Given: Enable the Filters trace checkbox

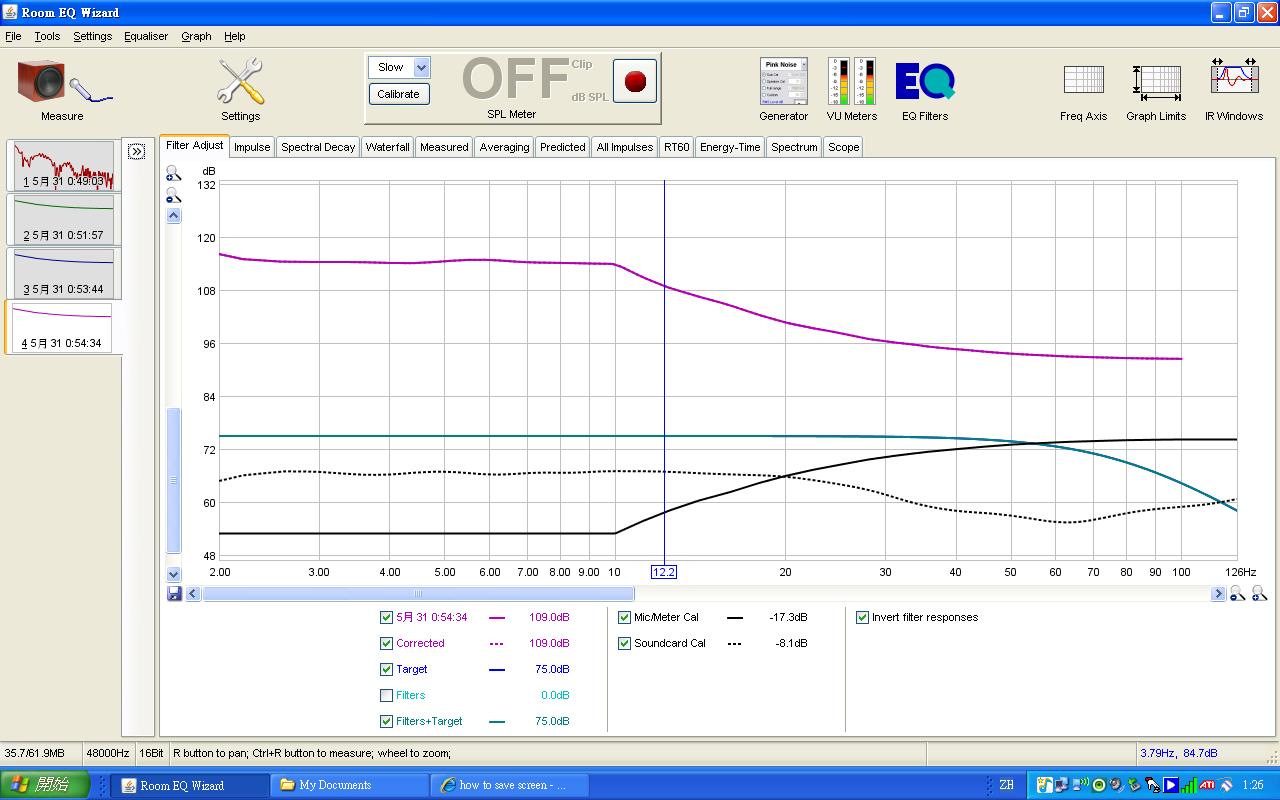Looking at the screenshot, I should coord(386,695).
